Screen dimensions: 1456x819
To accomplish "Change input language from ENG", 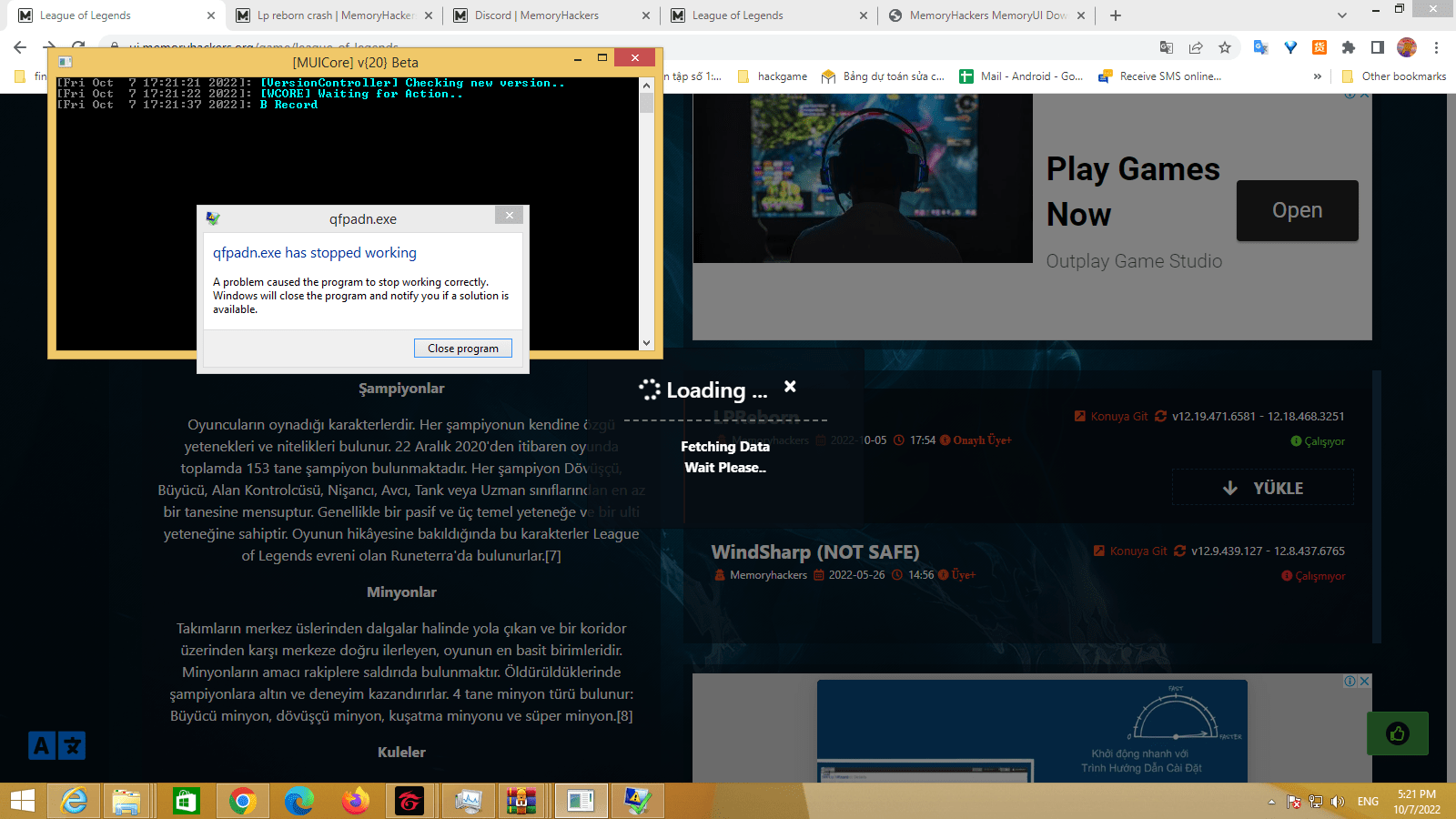I will click(x=1368, y=802).
